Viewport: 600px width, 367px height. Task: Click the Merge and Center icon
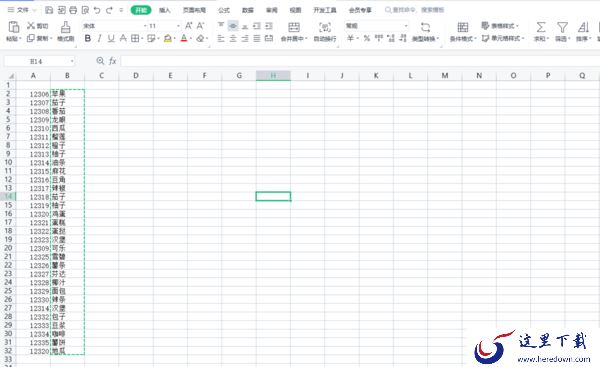(294, 27)
